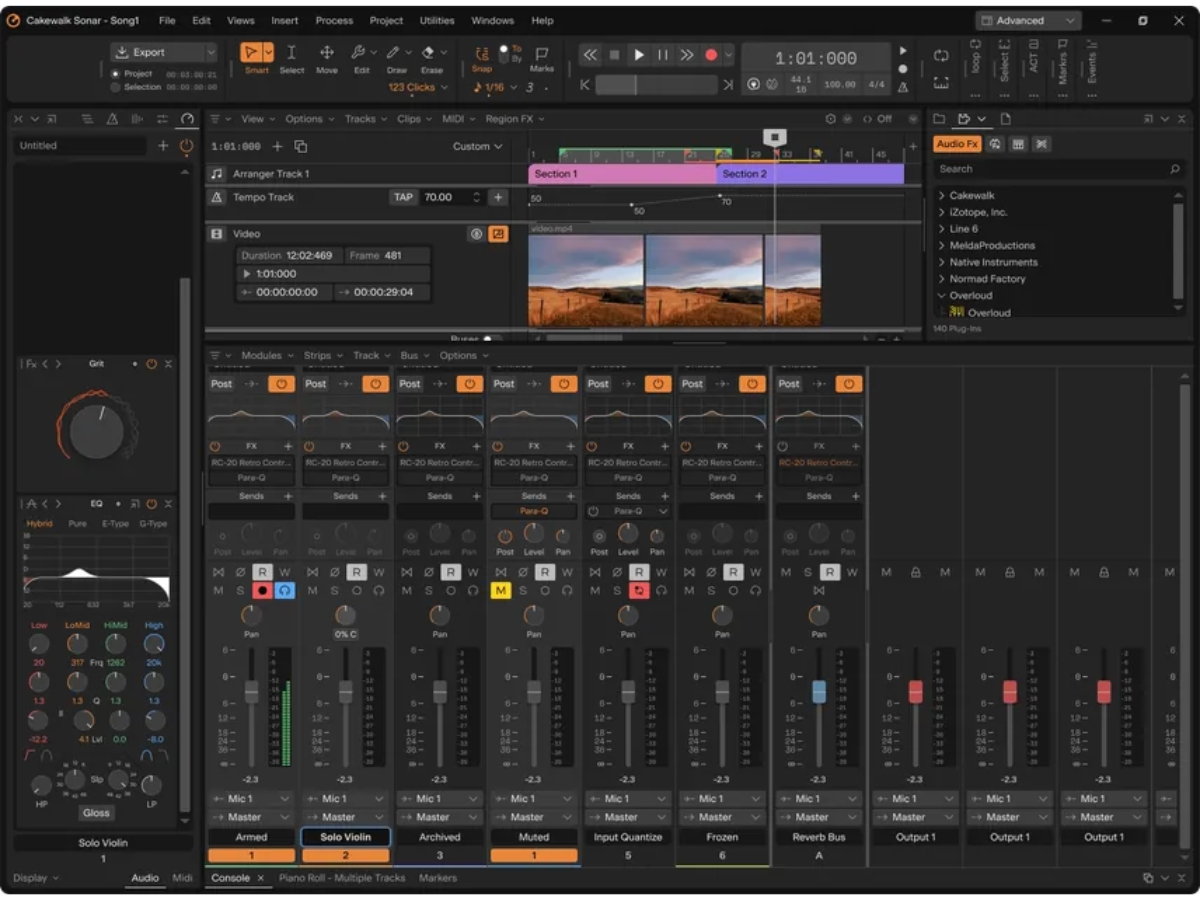The image size is (1200, 900).
Task: Expand the Cakewalk plug-in folder
Action: 942,196
